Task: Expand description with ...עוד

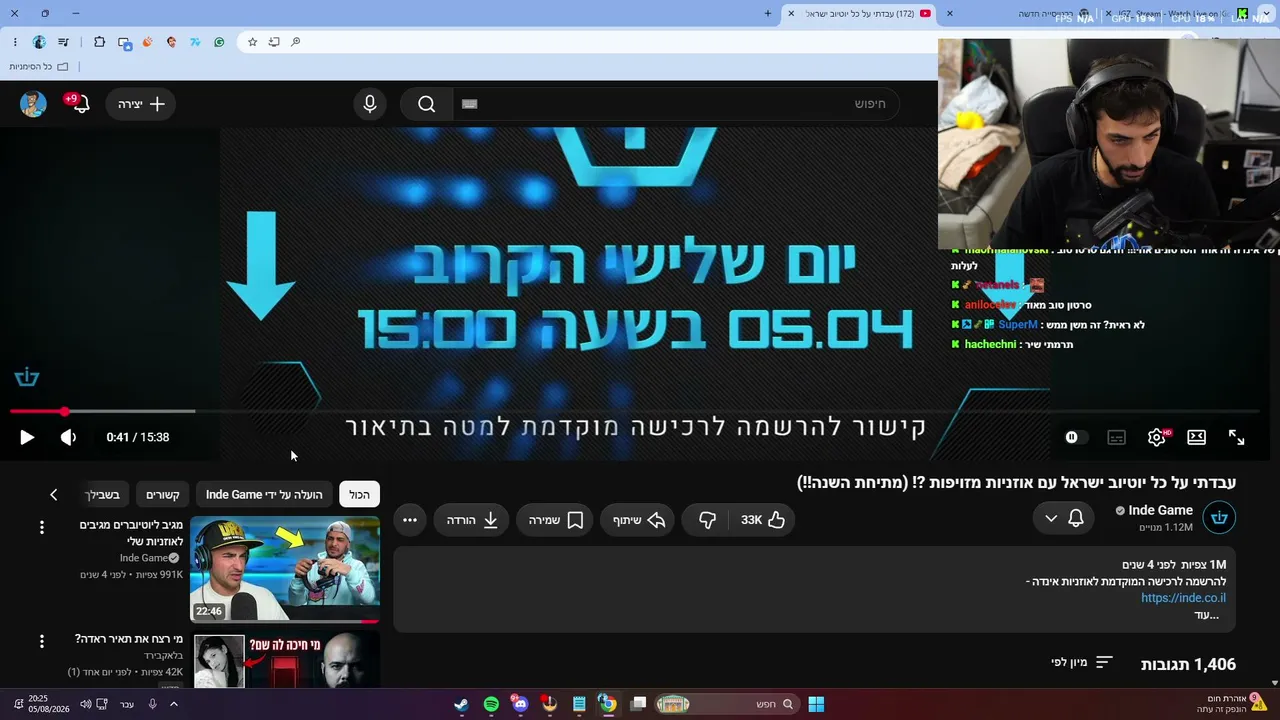Action: click(x=1206, y=615)
